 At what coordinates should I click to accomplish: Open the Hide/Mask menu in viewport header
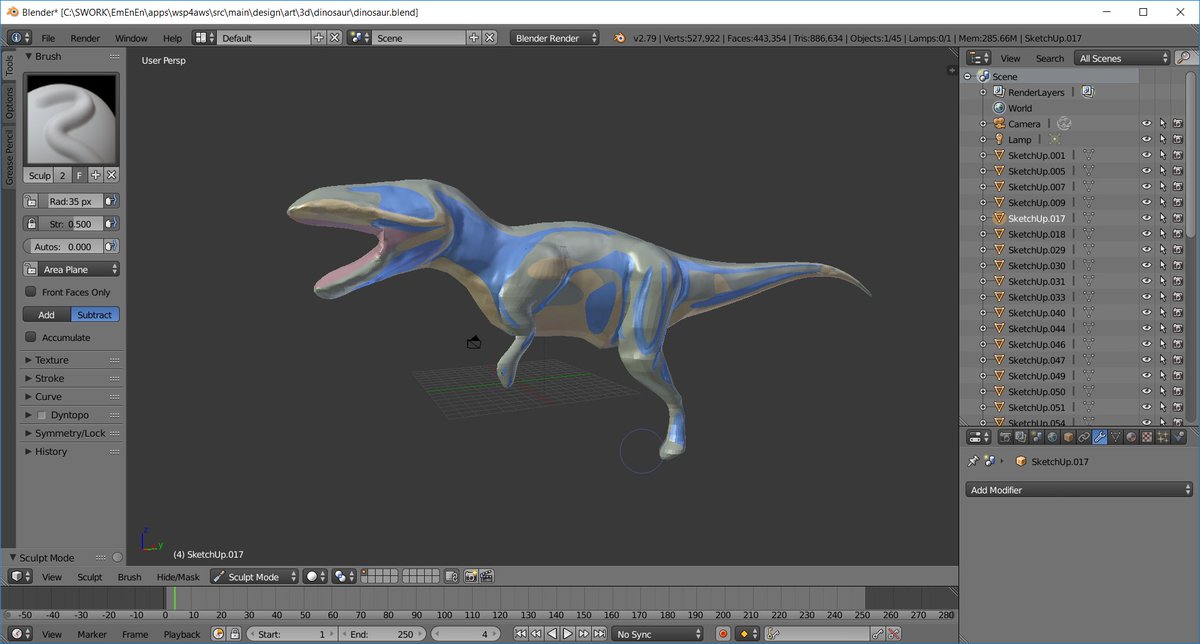[x=178, y=577]
